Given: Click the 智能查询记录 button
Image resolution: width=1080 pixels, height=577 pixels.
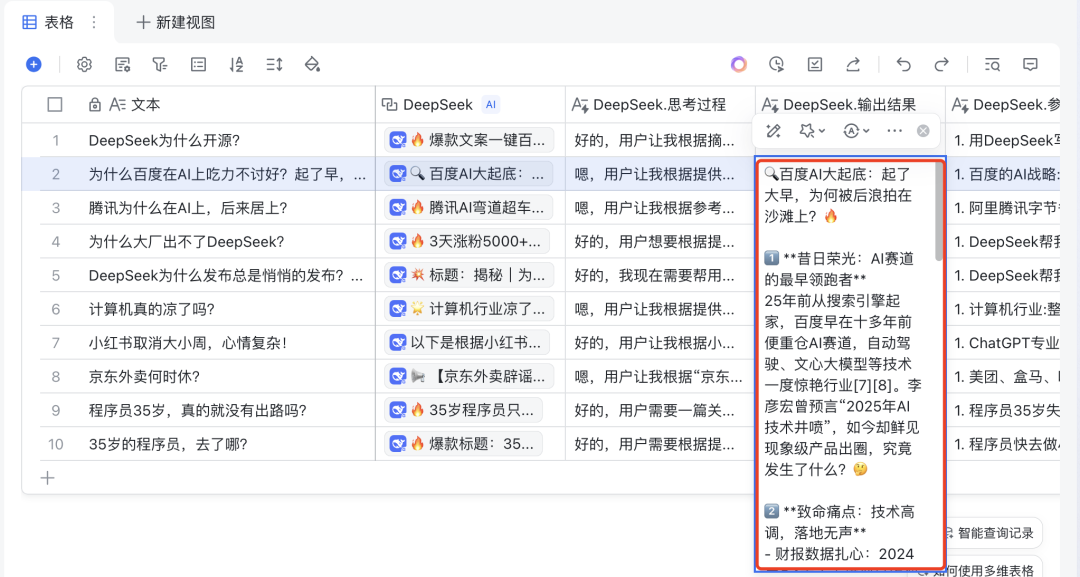Looking at the screenshot, I should click(990, 533).
